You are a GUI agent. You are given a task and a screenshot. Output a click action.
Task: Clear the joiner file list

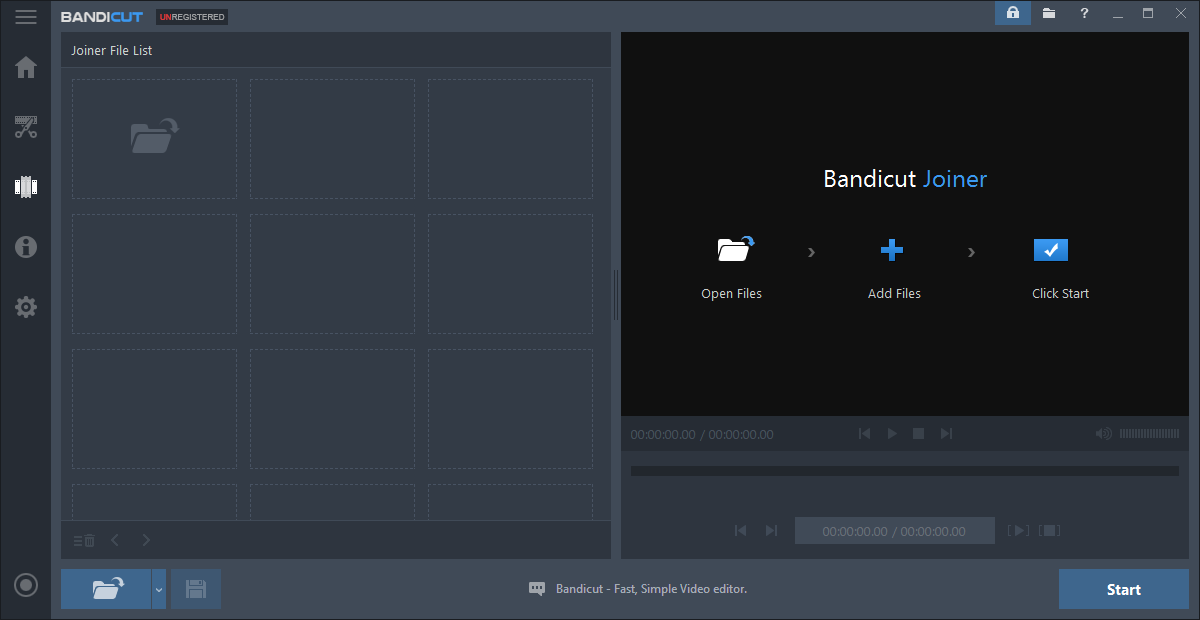point(84,540)
